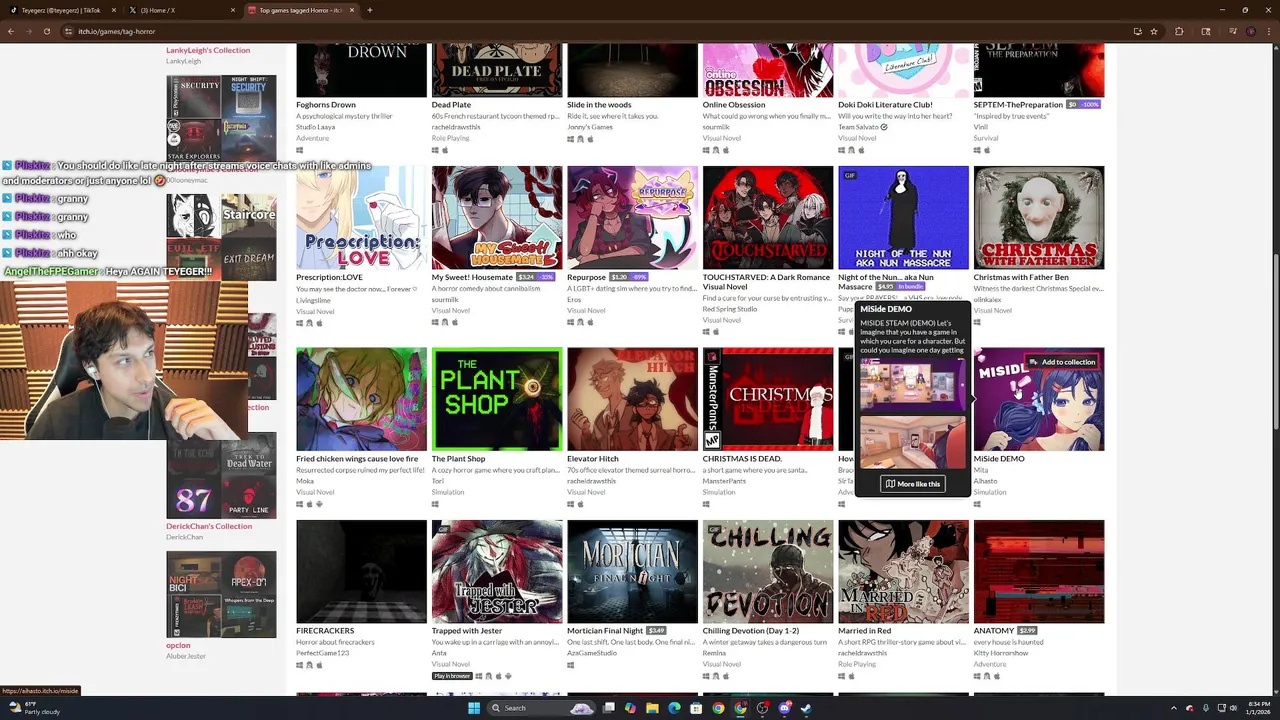Open DerickChan's Collection link
1280x720 pixels.
point(209,526)
